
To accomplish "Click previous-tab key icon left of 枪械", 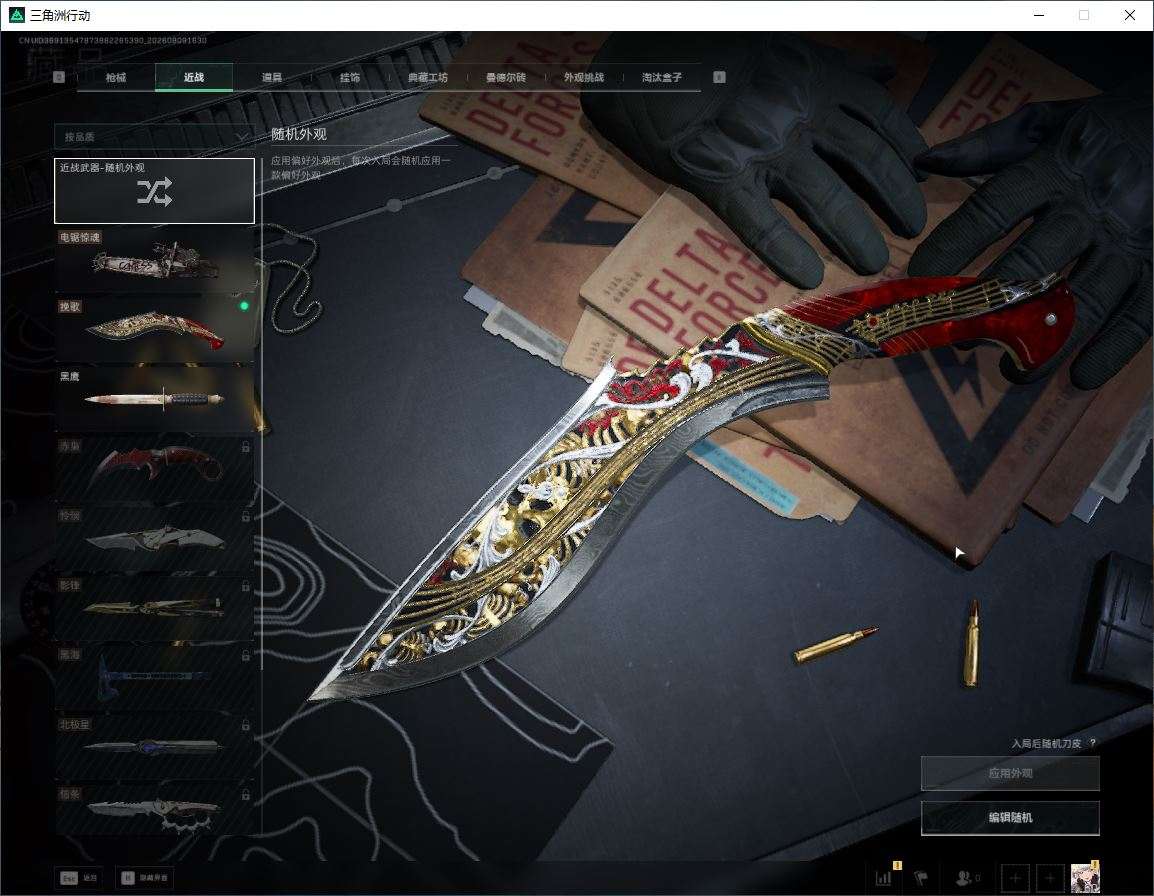I will (x=59, y=77).
